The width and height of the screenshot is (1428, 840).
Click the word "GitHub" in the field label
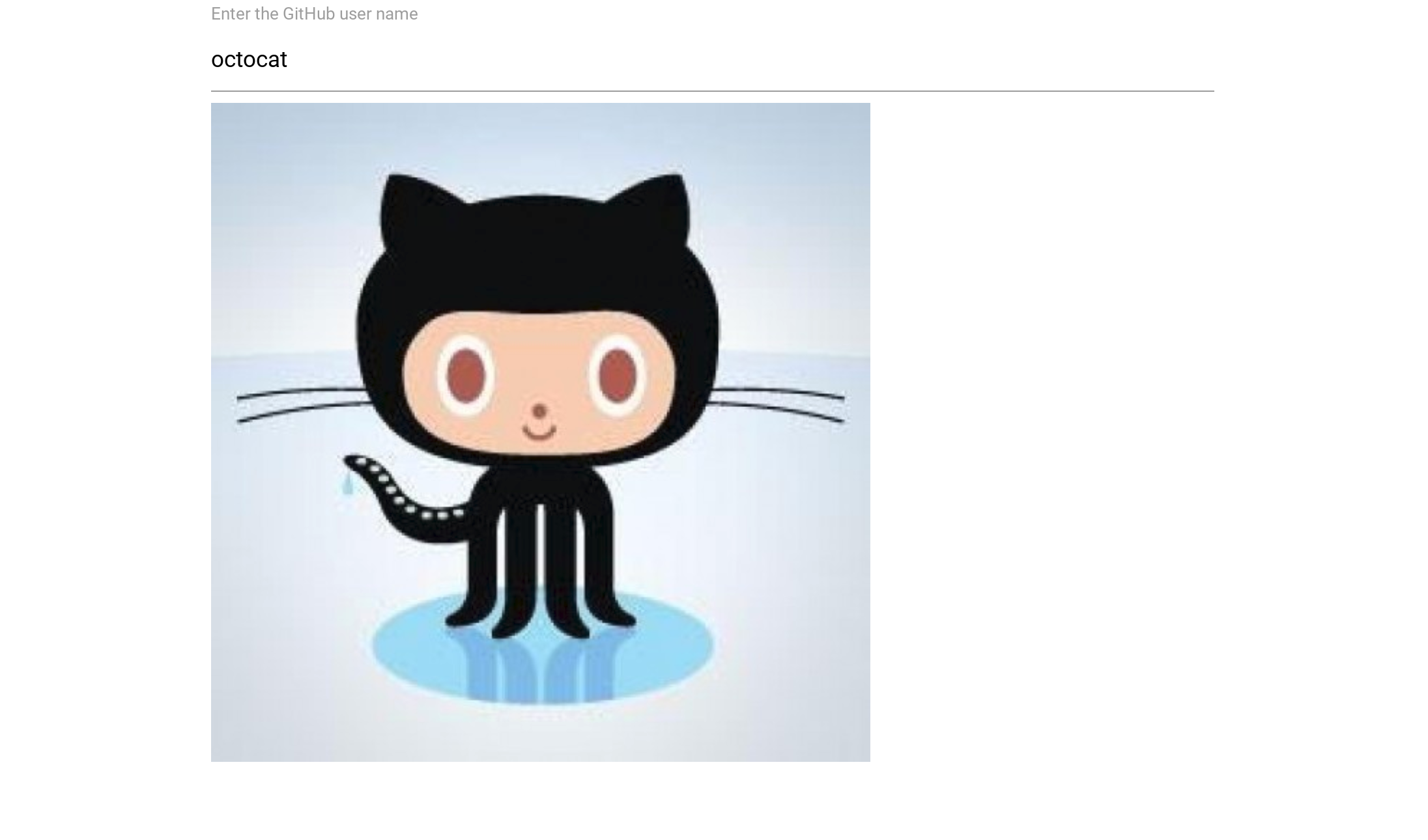click(x=308, y=14)
